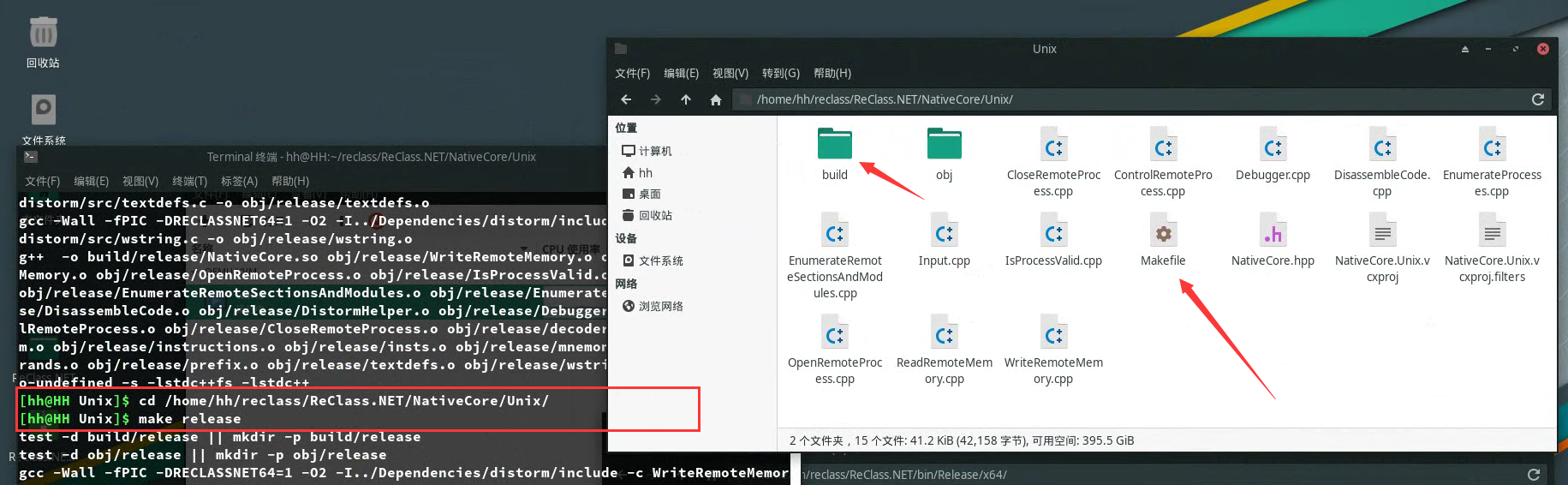1568x485 pixels.
Task: Open 视图(V) menu in file manager
Action: 730,74
